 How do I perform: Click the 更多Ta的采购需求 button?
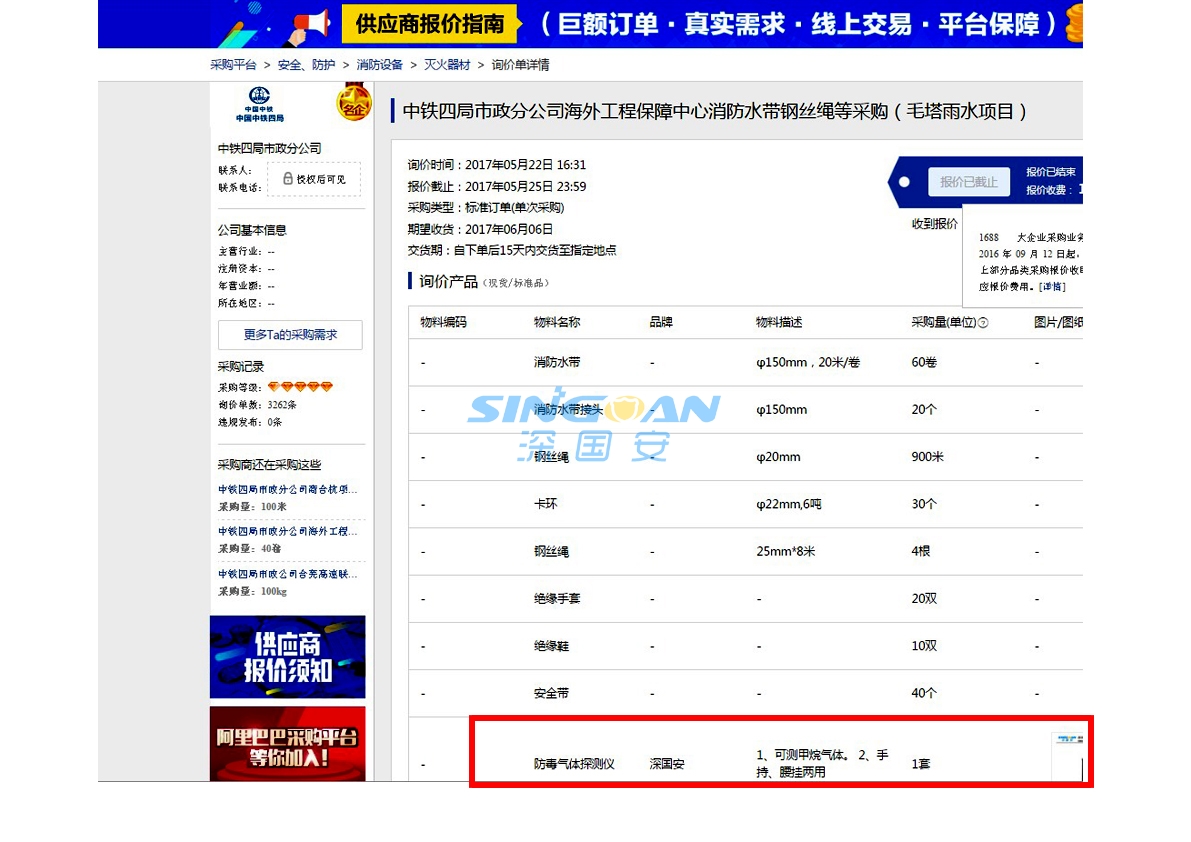point(290,335)
